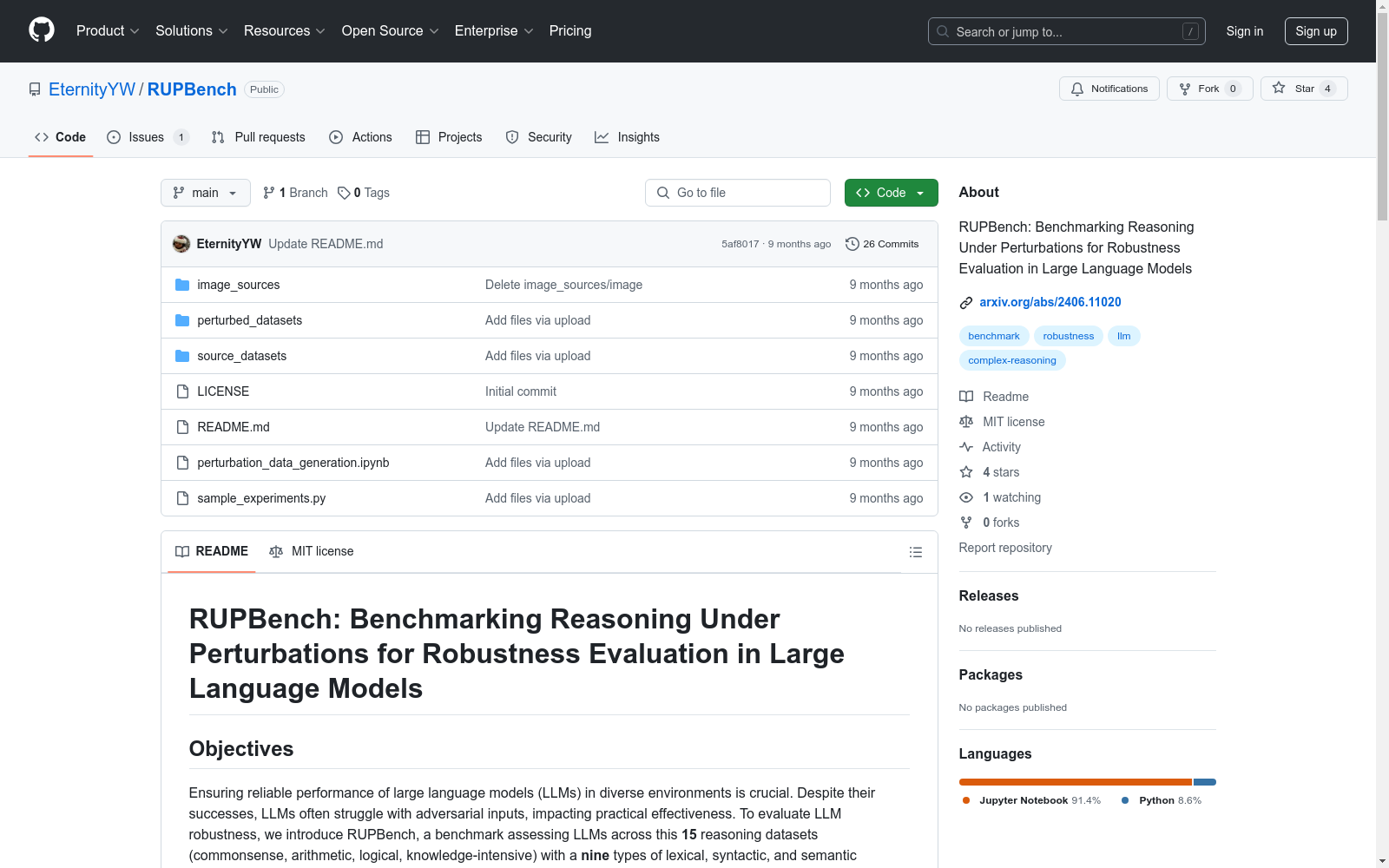This screenshot has width=1389, height=868.
Task: Click the Search or jump to field
Action: coord(1067,31)
